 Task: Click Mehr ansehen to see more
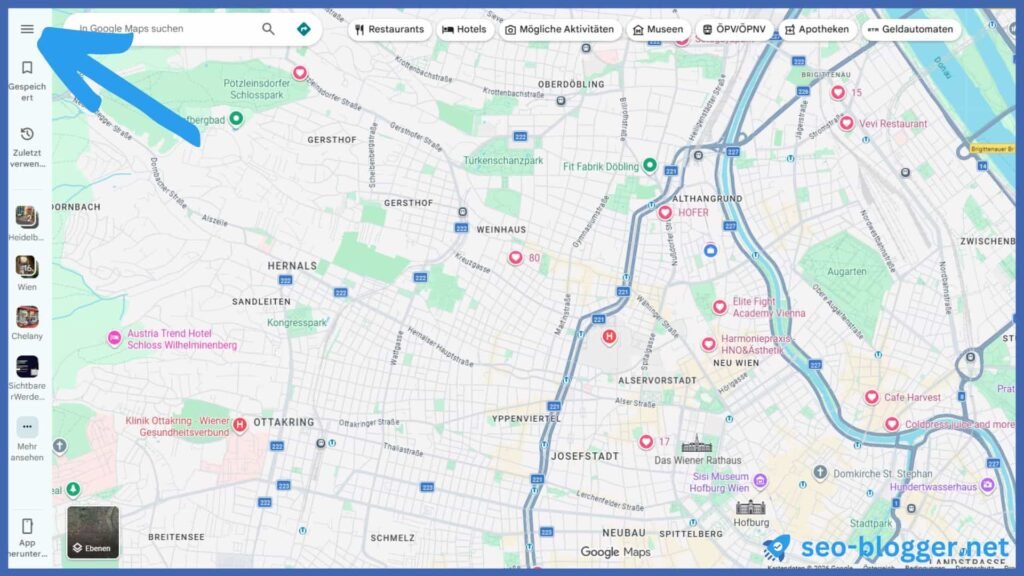click(x=27, y=439)
